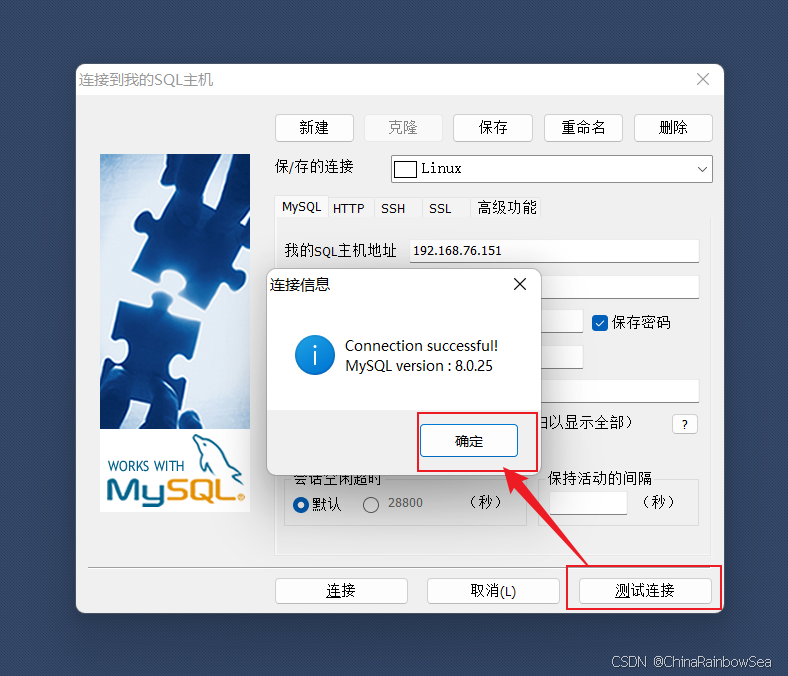Expand the saved connection dropdown arrow
Image resolution: width=788 pixels, height=676 pixels.
tap(702, 169)
